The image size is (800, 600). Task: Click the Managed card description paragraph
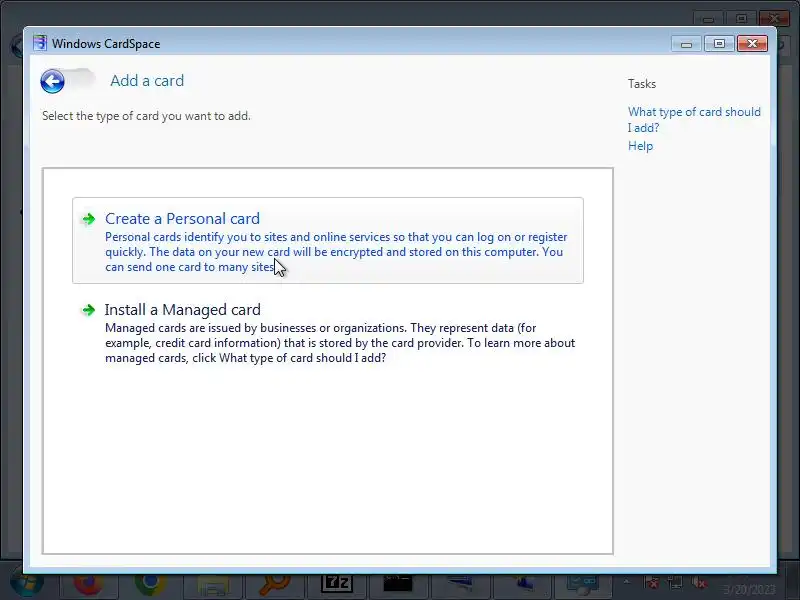point(340,343)
